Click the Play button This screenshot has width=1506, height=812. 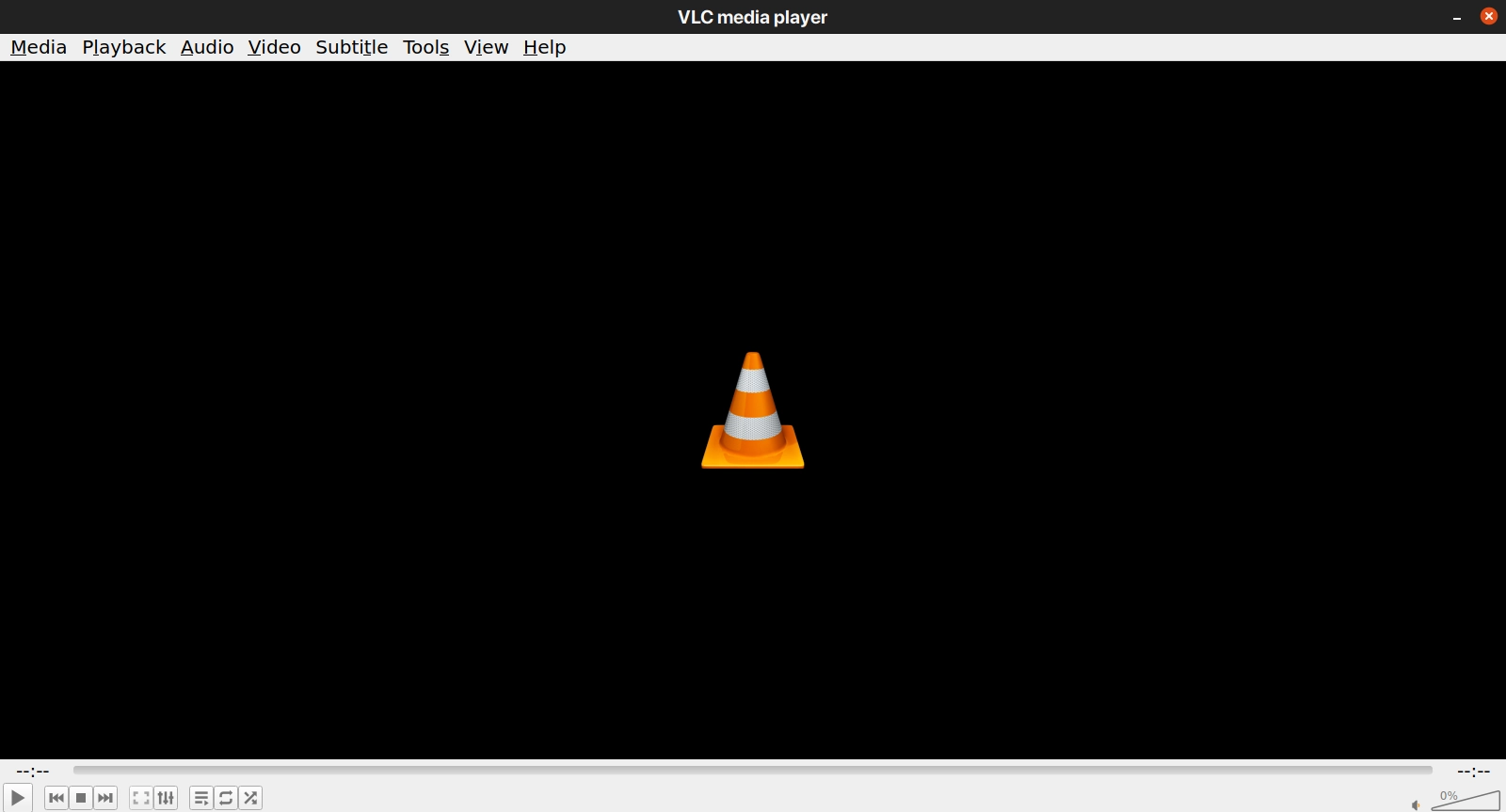tap(18, 798)
